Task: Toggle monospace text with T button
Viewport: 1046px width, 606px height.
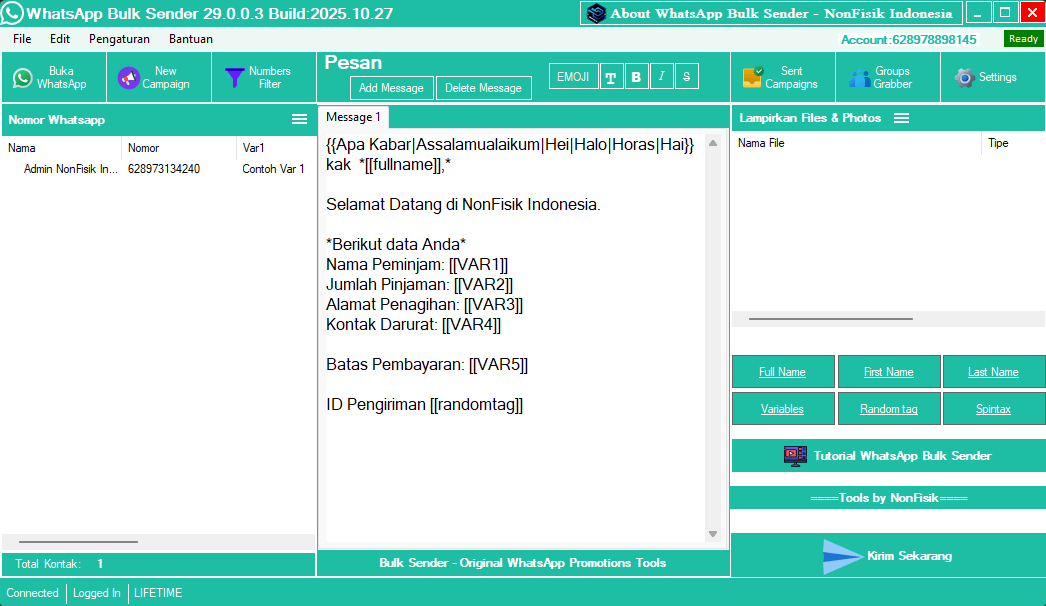Action: tap(611, 77)
